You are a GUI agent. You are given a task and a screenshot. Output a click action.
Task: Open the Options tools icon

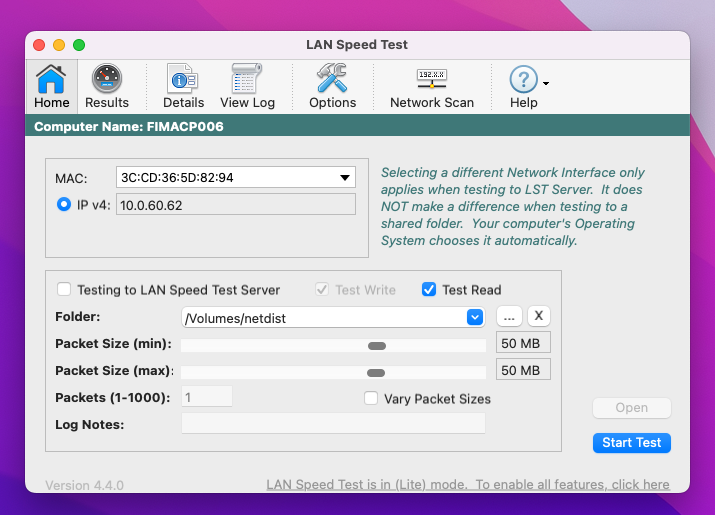pyautogui.click(x=332, y=87)
